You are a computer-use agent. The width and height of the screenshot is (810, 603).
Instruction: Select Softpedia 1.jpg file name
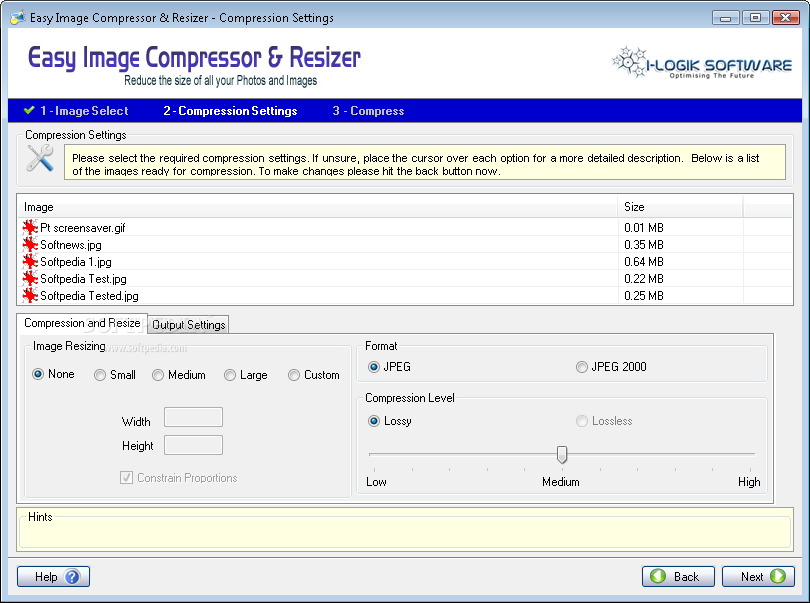coord(76,262)
